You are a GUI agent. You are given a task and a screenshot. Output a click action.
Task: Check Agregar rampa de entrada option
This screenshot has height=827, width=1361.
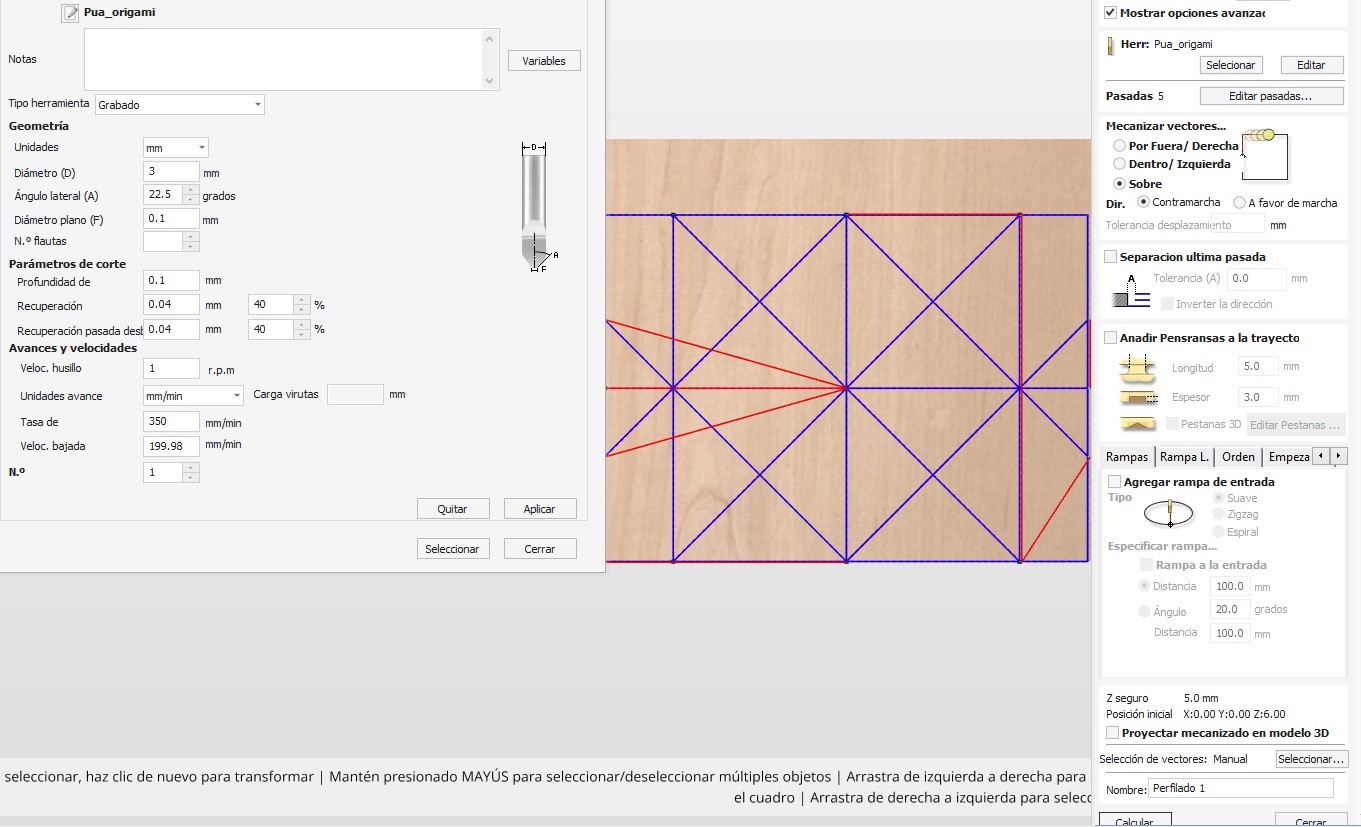tap(1114, 482)
